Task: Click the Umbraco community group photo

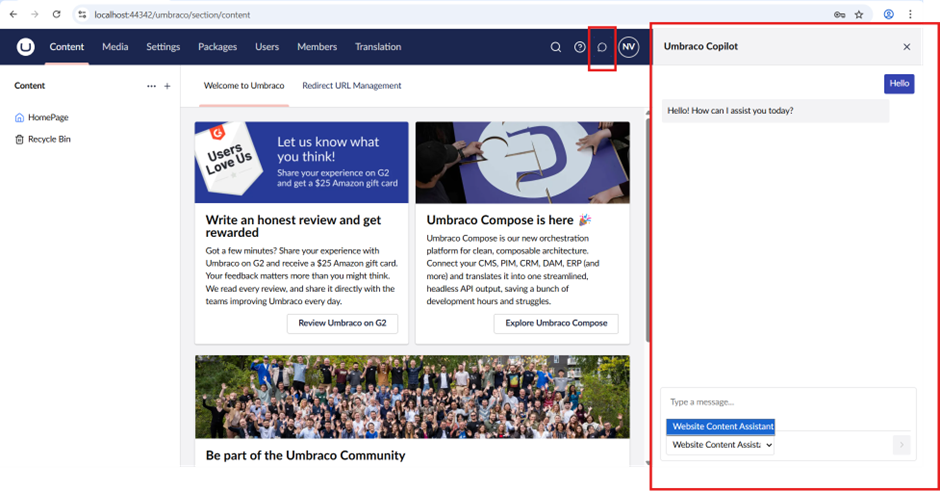Action: coord(412,397)
